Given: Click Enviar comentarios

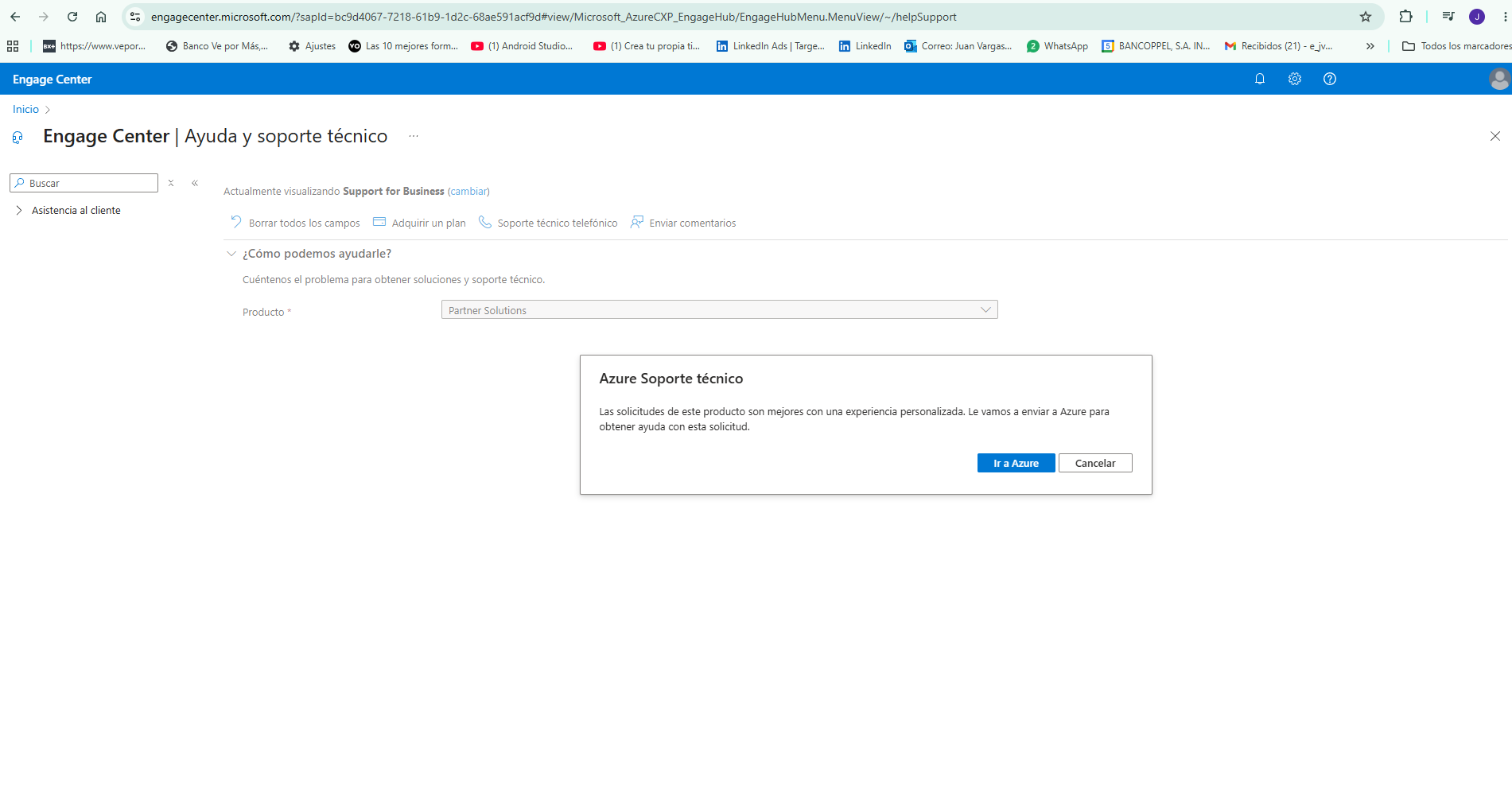Looking at the screenshot, I should pyautogui.click(x=683, y=223).
